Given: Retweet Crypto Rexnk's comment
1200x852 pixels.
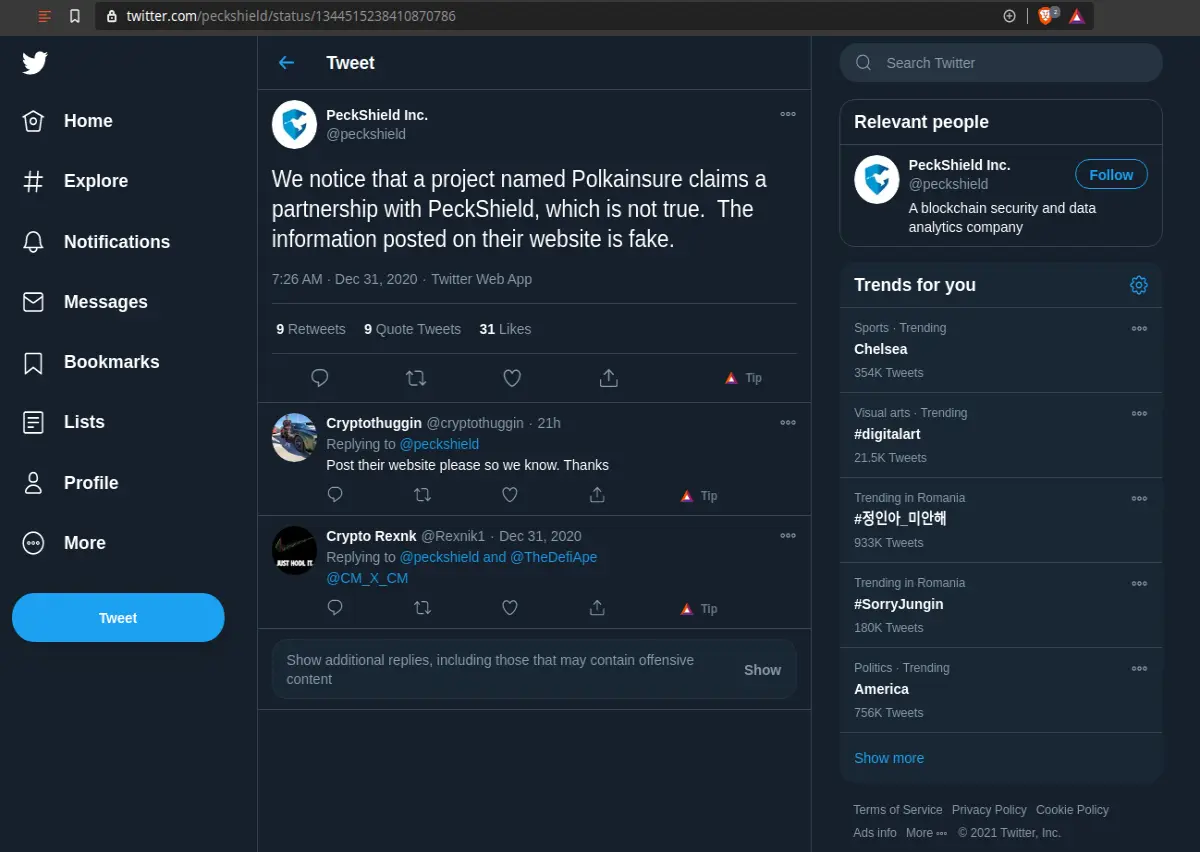Looking at the screenshot, I should (422, 608).
